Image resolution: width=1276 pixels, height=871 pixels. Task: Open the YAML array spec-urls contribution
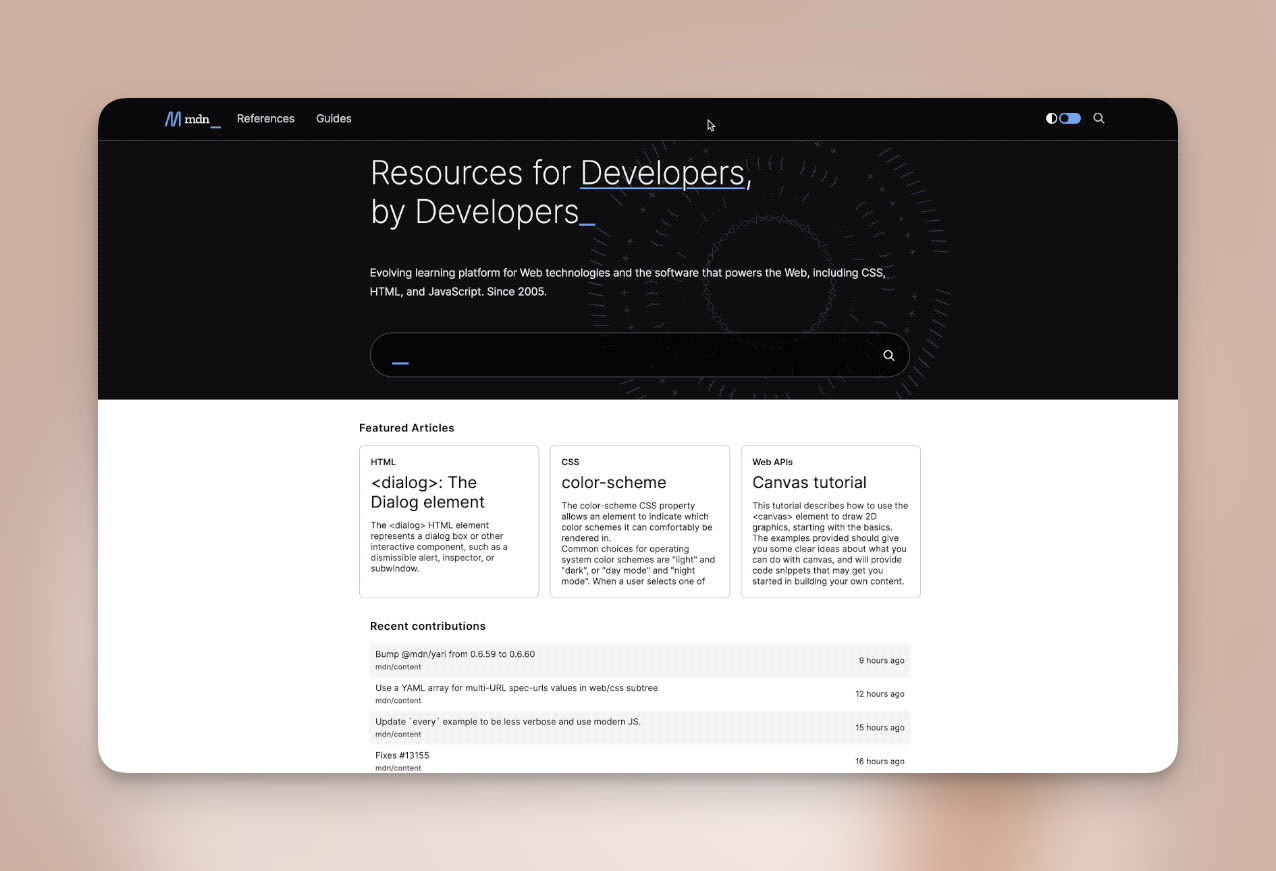pyautogui.click(x=516, y=688)
